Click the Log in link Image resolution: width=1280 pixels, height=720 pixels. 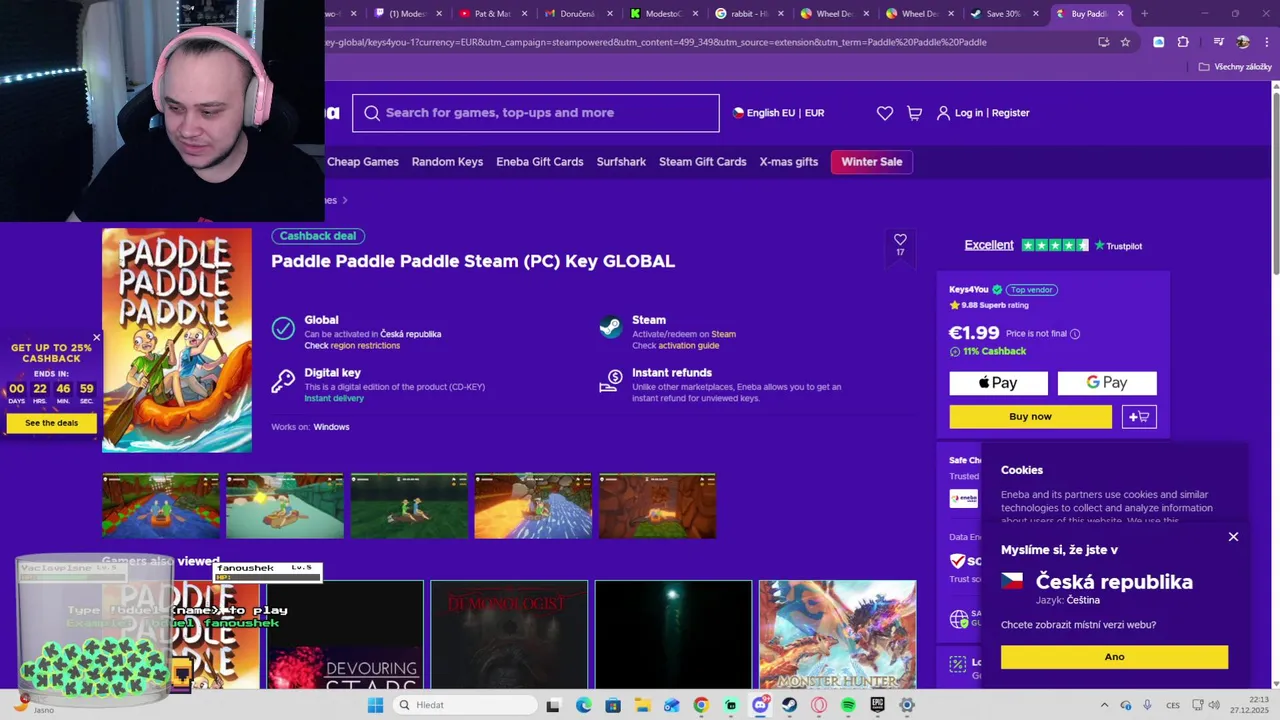click(969, 113)
